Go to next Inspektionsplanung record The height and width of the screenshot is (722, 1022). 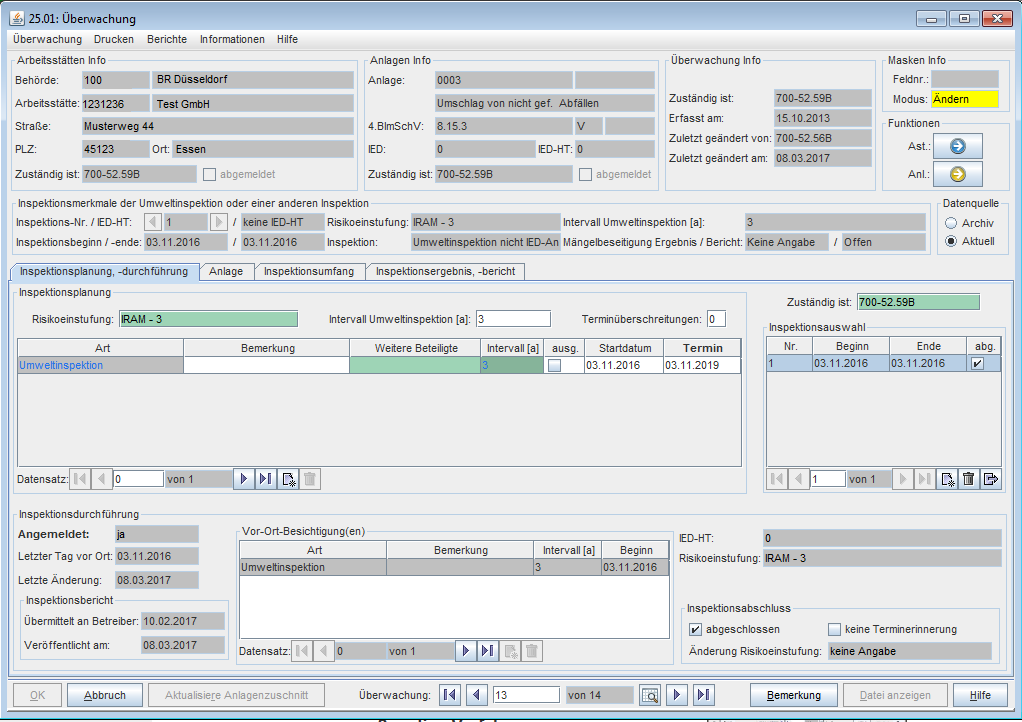tap(244, 479)
